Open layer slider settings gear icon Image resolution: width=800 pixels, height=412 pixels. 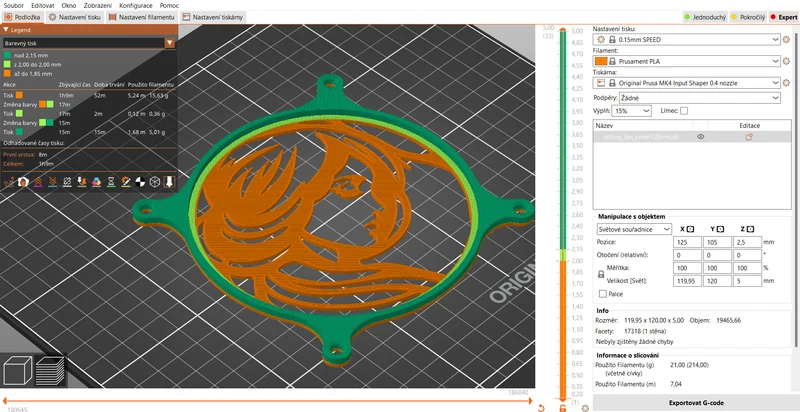point(585,408)
